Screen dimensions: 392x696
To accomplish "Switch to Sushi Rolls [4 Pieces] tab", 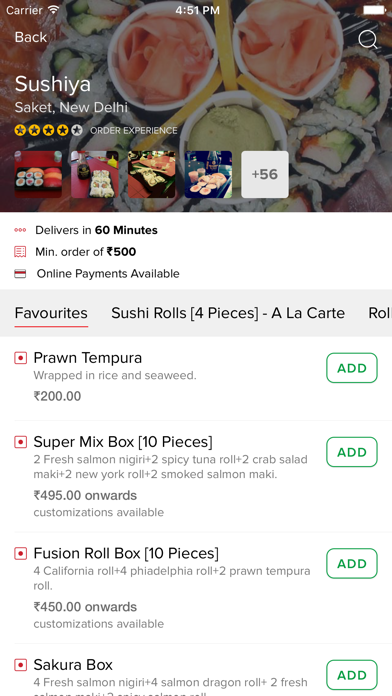I will click(x=228, y=313).
